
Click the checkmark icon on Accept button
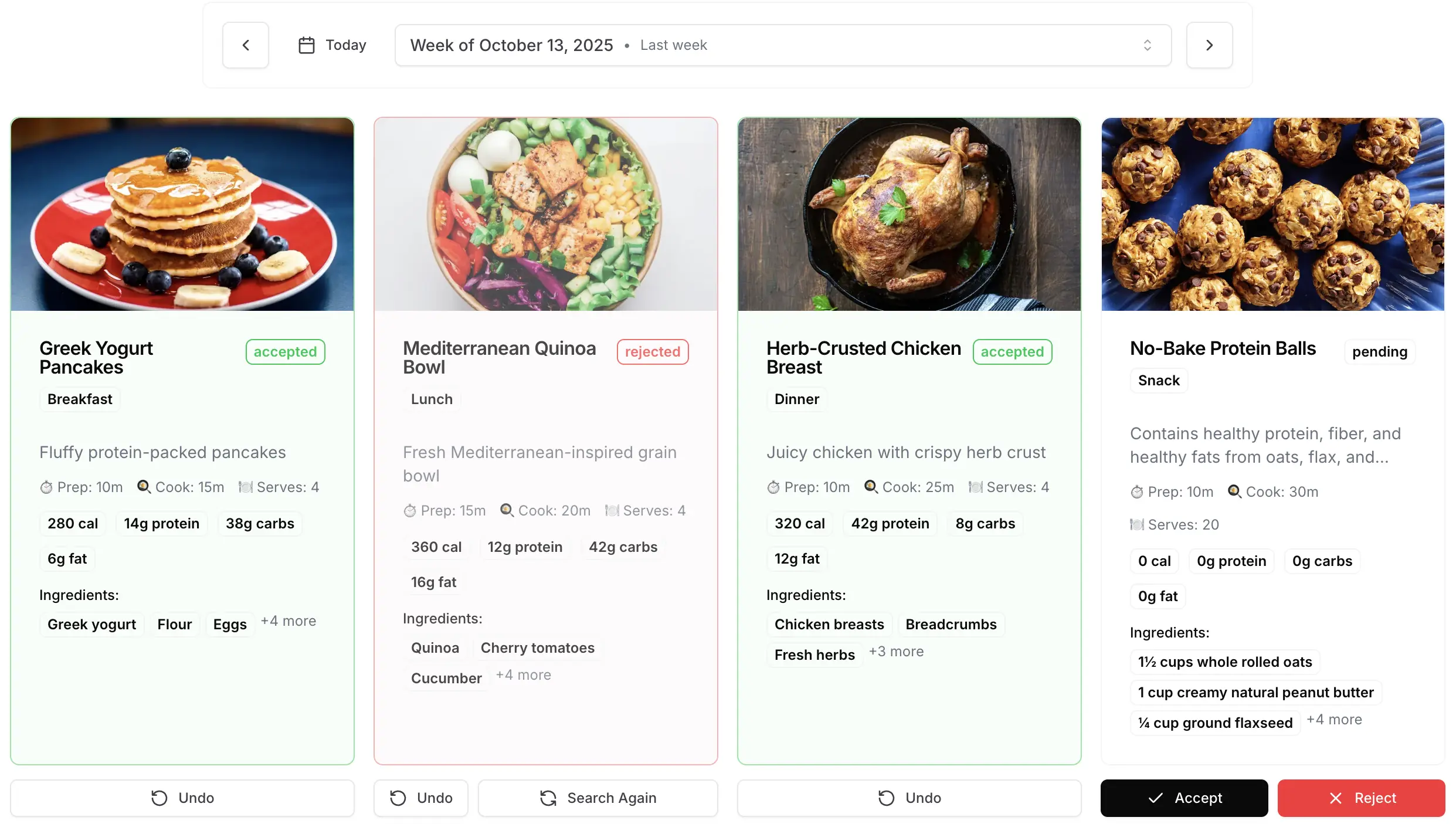1155,798
